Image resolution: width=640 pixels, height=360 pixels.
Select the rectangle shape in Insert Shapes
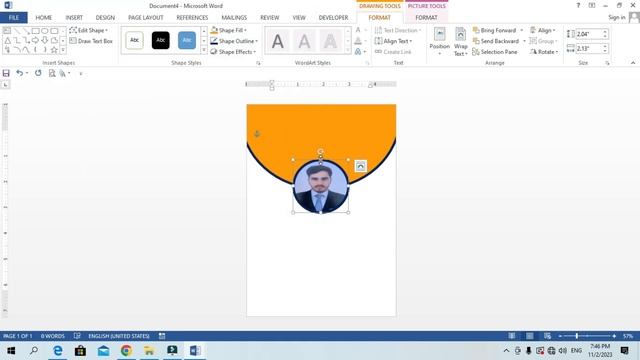[36, 31]
